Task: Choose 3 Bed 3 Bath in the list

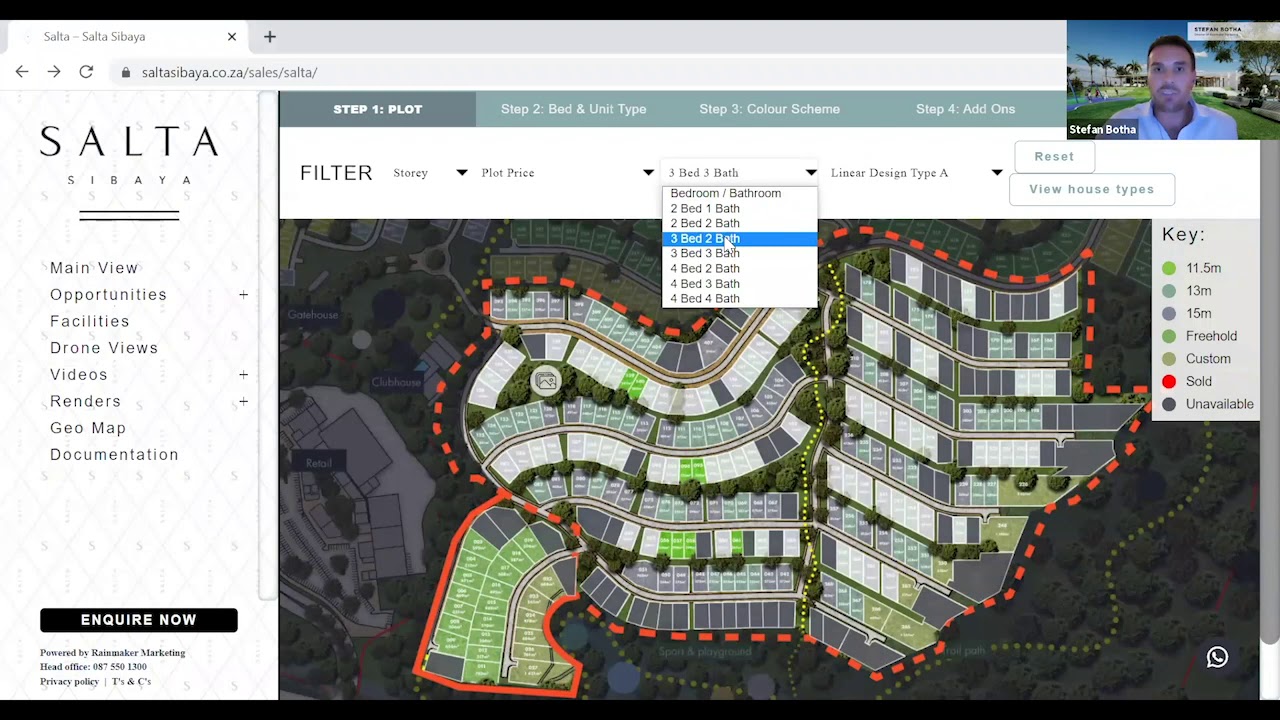Action: point(739,254)
